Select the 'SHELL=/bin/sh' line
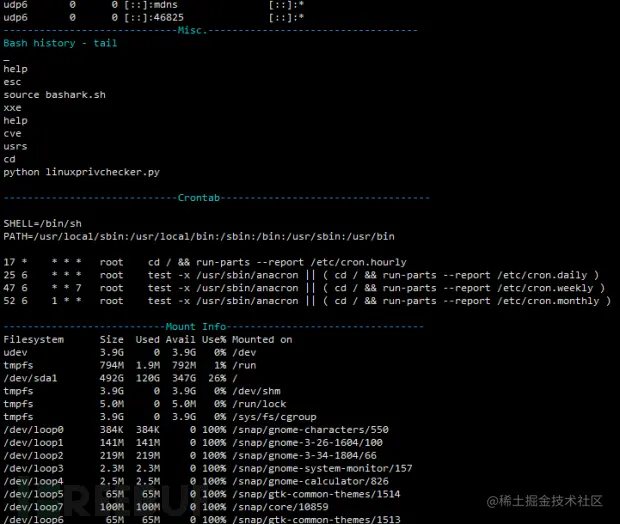The height and width of the screenshot is (525, 620). point(42,224)
